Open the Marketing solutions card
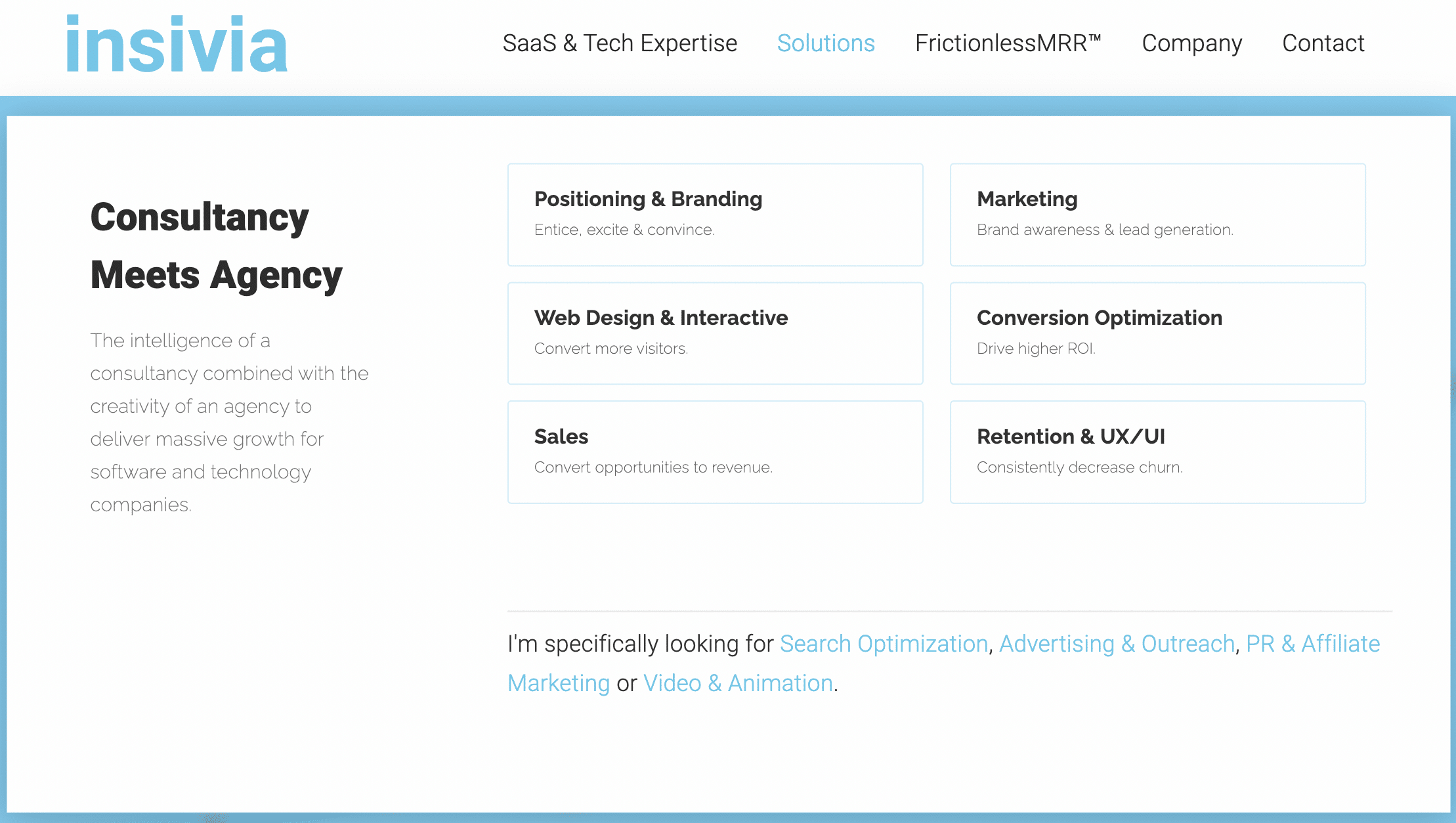 click(x=1158, y=215)
